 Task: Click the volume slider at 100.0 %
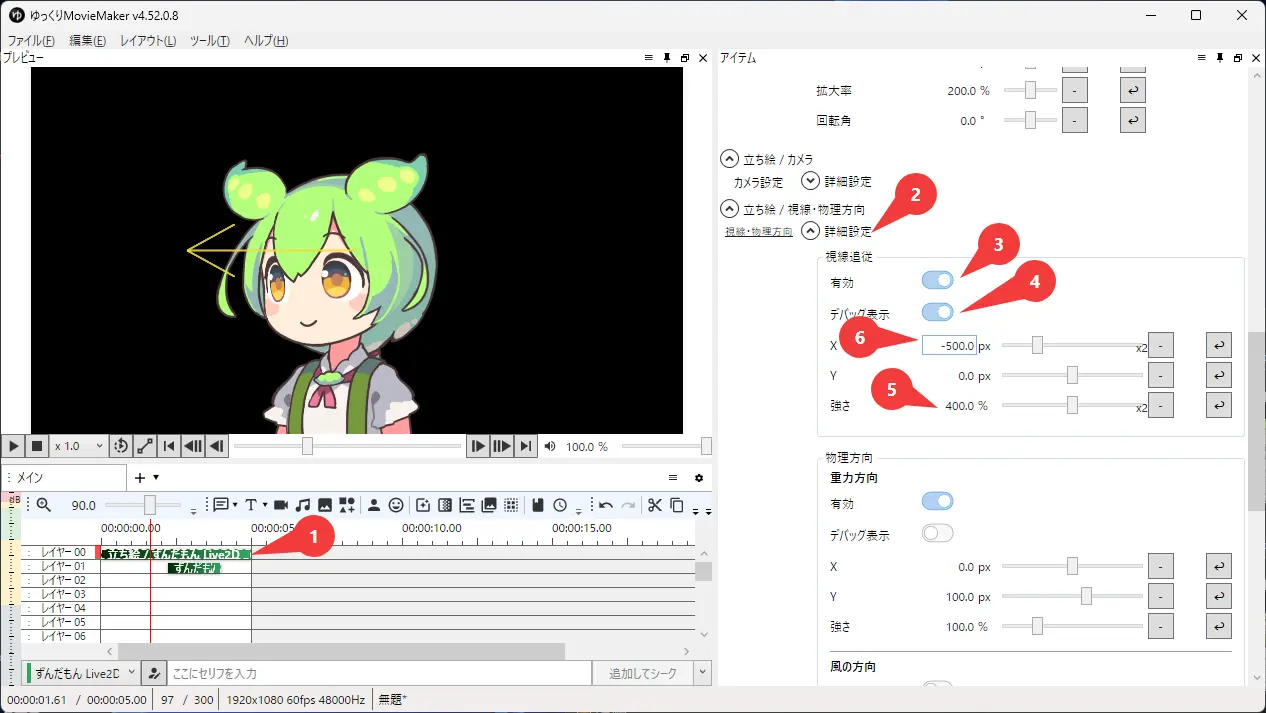665,446
